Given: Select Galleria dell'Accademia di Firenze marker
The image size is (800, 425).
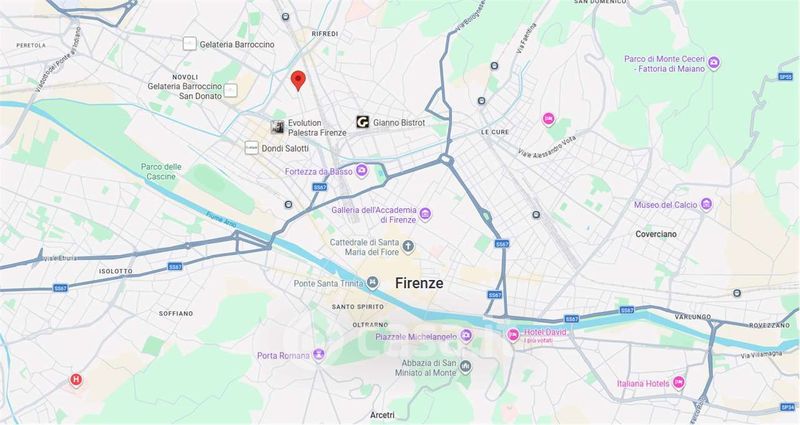Looking at the screenshot, I should pyautogui.click(x=425, y=214).
